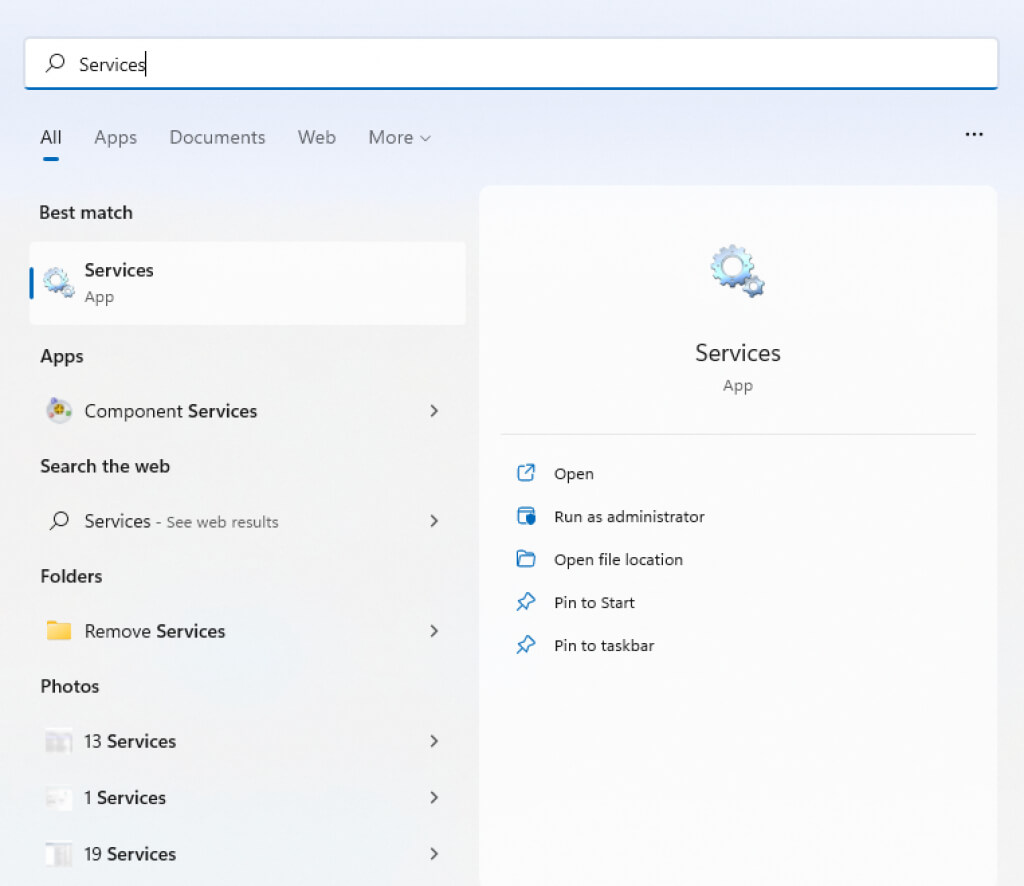Select the Web search filter tab
This screenshot has height=886, width=1024.
coord(316,138)
